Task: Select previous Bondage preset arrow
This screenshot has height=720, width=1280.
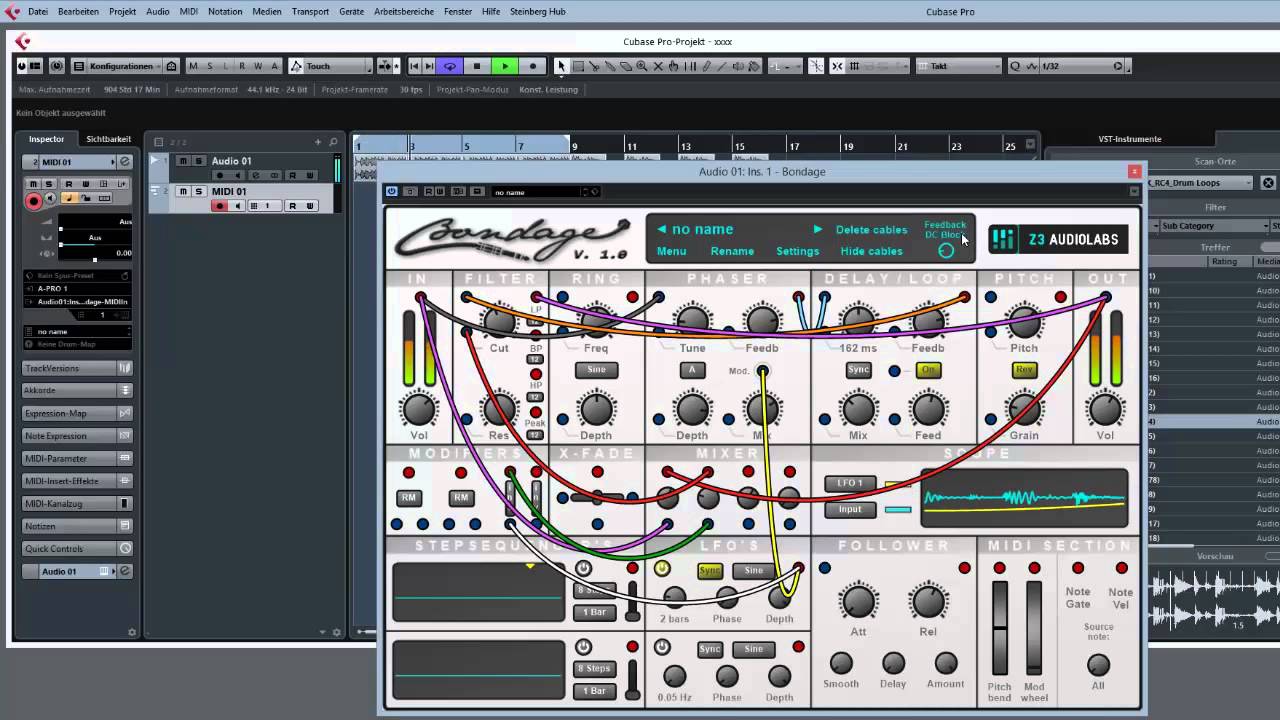Action: pos(661,229)
